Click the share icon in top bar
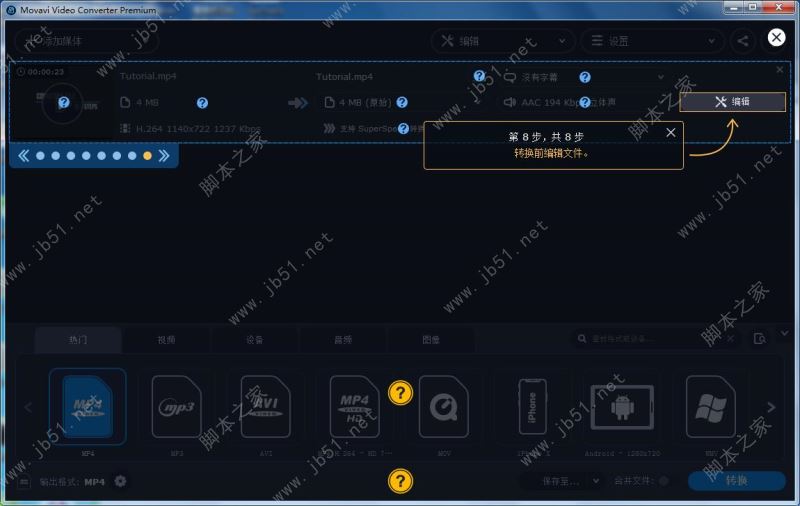The height and width of the screenshot is (506, 800). coord(743,41)
